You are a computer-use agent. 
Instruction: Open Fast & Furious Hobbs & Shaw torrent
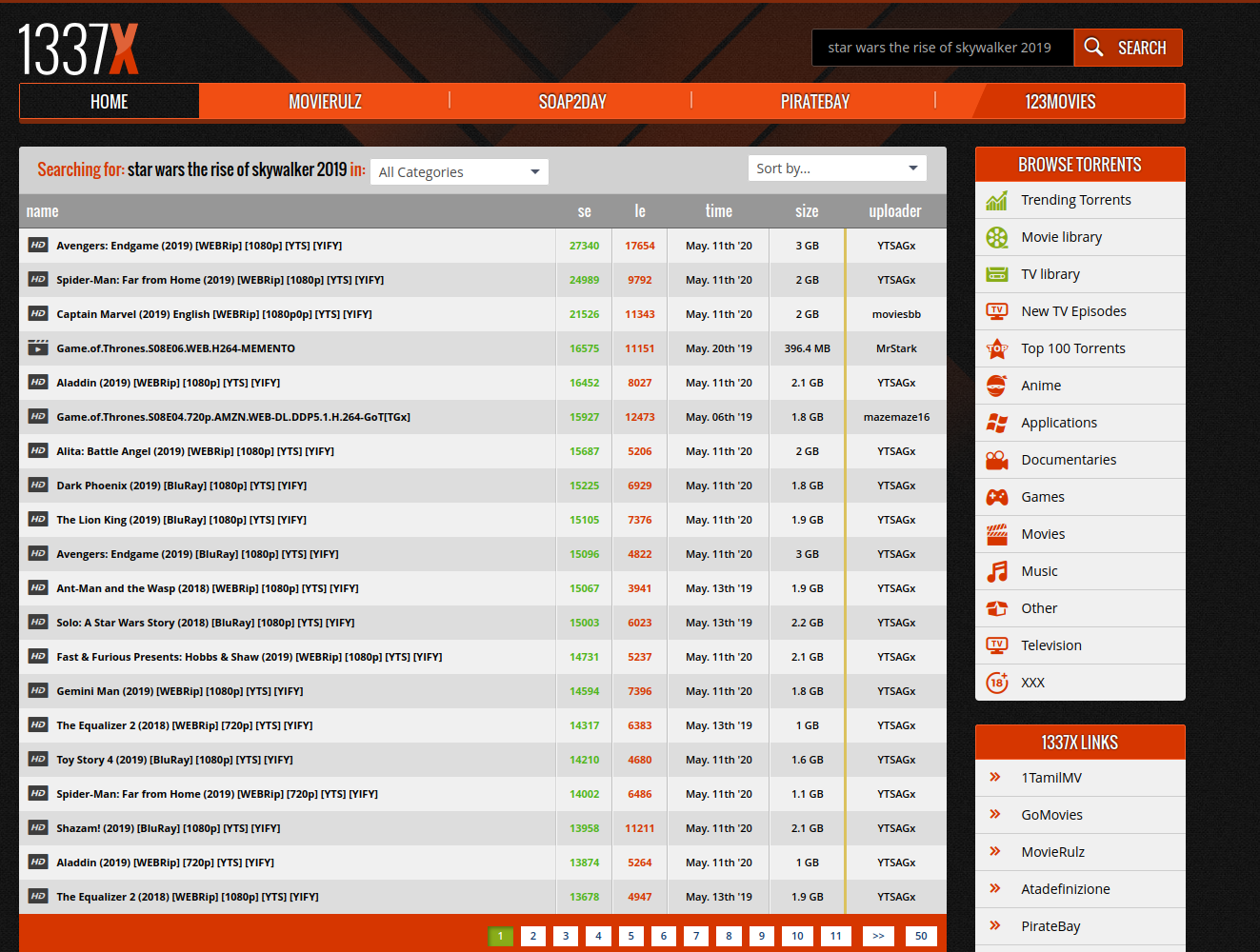(250, 657)
